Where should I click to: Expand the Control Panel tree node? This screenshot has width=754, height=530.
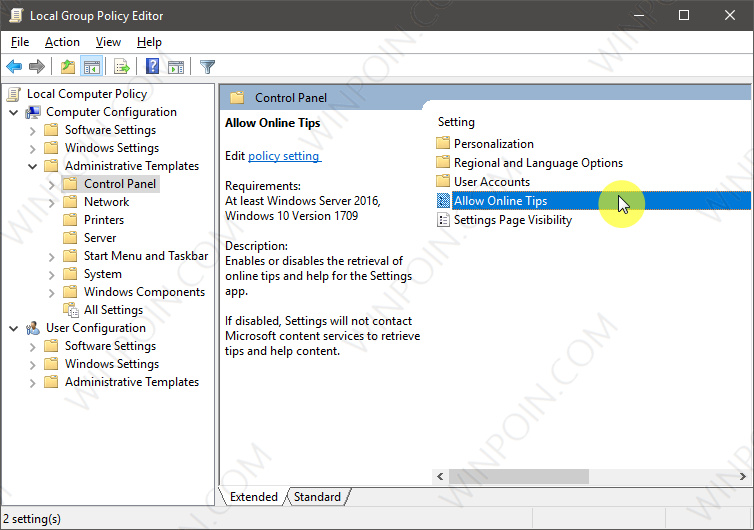pos(51,185)
